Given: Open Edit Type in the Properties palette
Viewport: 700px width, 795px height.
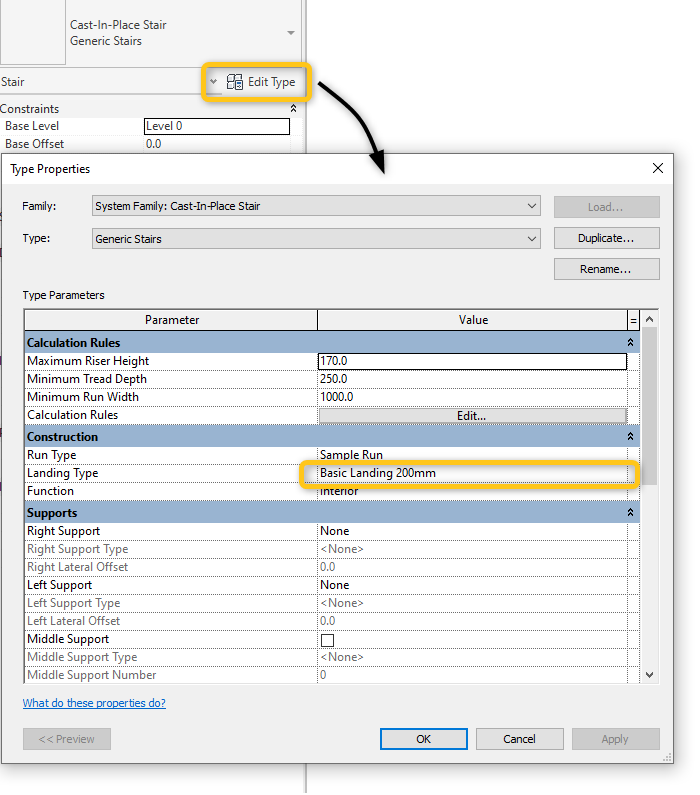Looking at the screenshot, I should pyautogui.click(x=261, y=82).
